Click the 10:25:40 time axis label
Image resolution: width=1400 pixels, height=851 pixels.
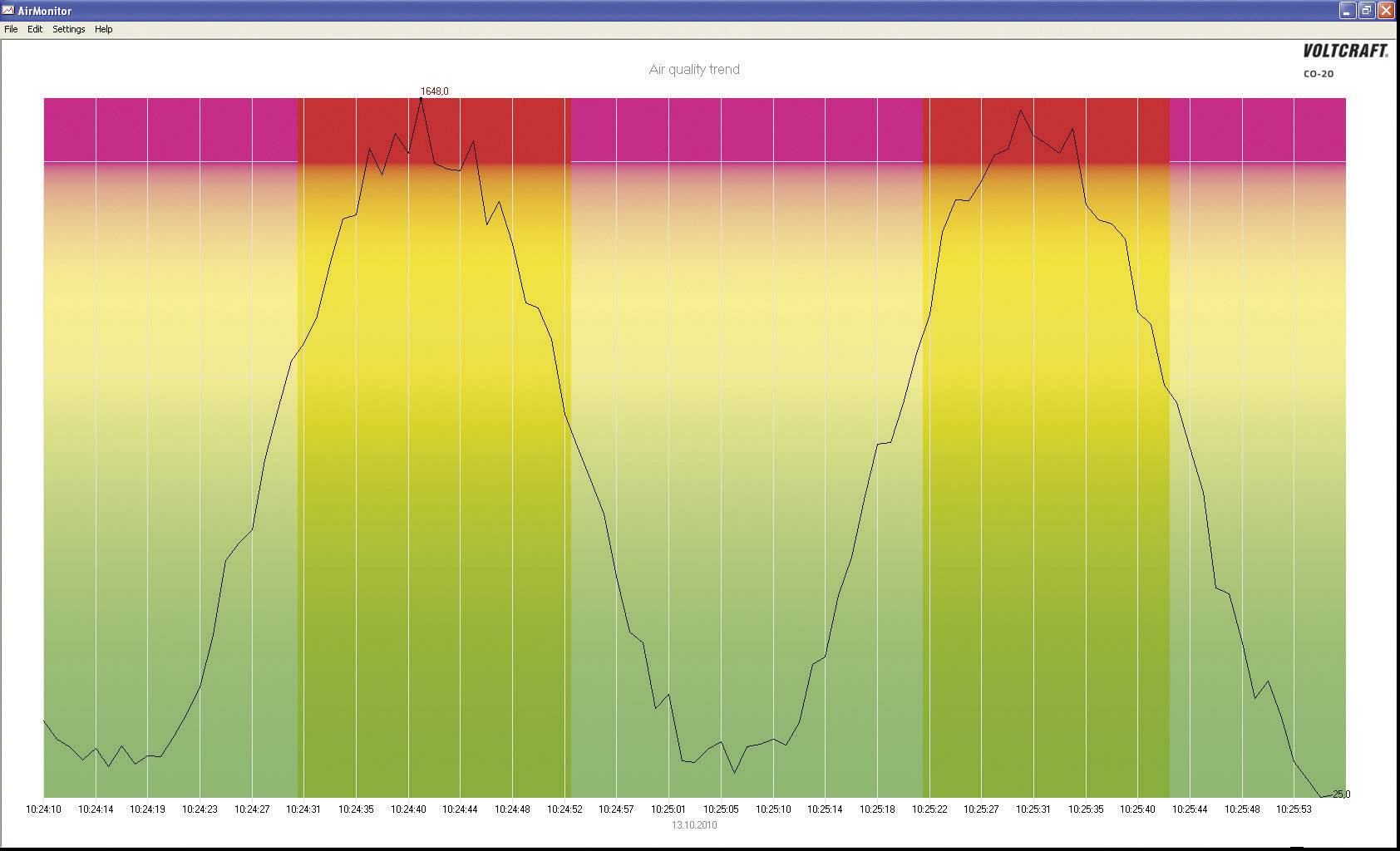coord(1138,809)
